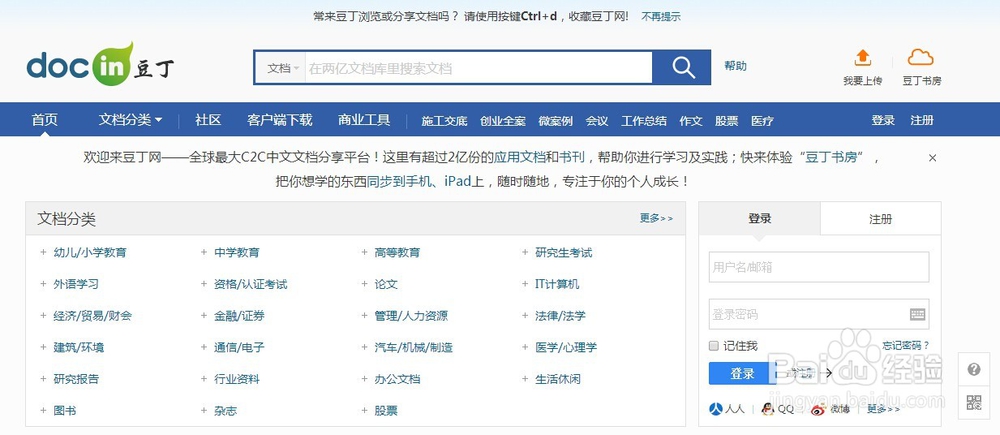Viewport: 1000px width, 435px height.
Task: Expand the 论文 category
Action: coord(365,284)
